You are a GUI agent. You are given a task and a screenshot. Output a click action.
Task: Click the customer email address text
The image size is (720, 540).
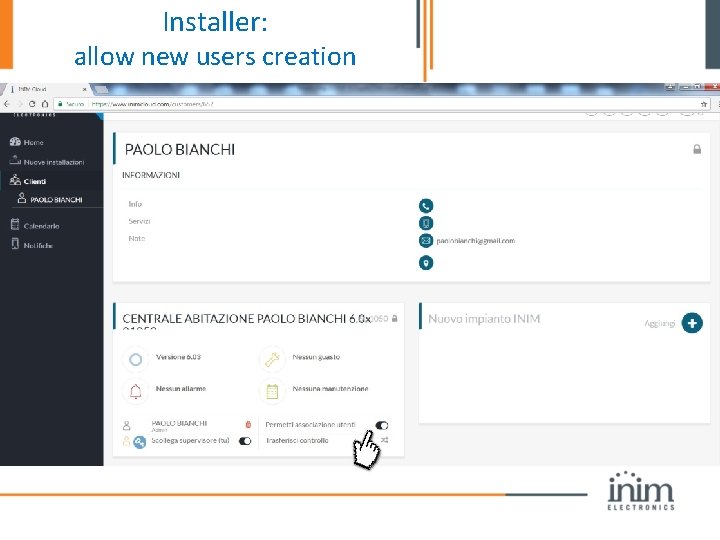pos(475,241)
